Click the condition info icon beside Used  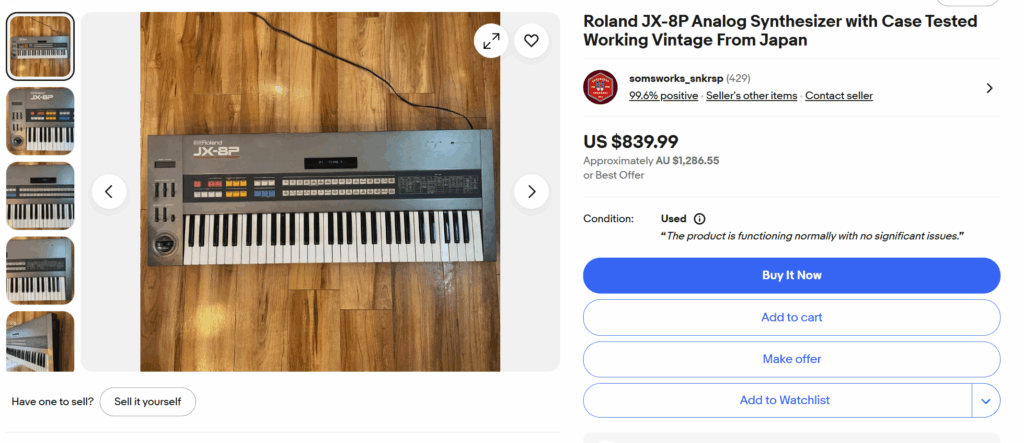[x=699, y=219]
